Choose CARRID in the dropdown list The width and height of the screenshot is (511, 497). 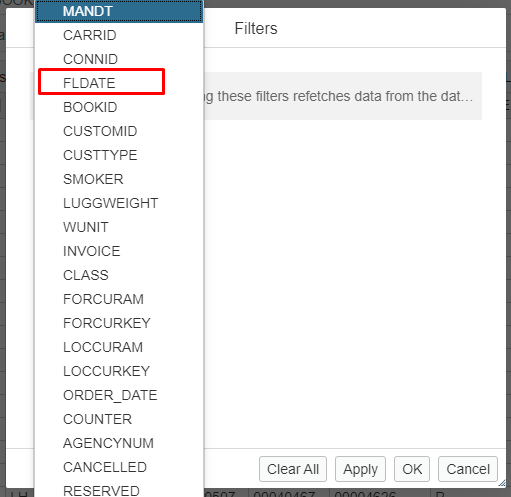(x=119, y=35)
